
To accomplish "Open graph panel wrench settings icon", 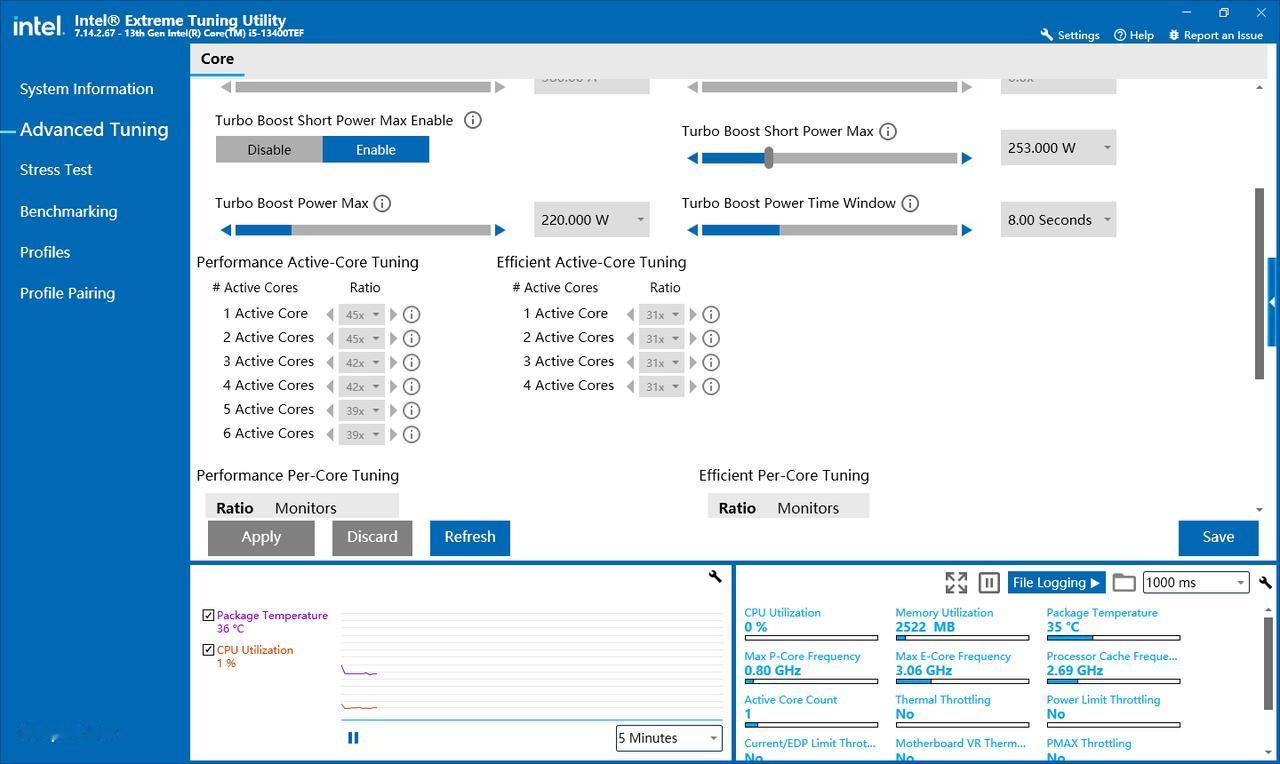I will [x=715, y=576].
